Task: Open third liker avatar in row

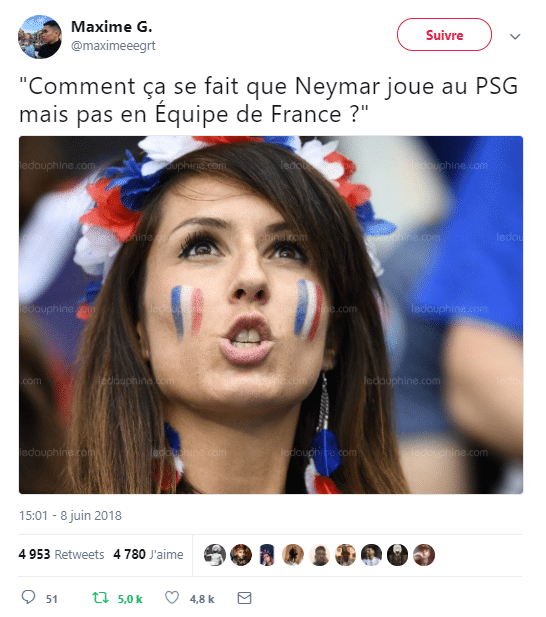Action: click(267, 555)
